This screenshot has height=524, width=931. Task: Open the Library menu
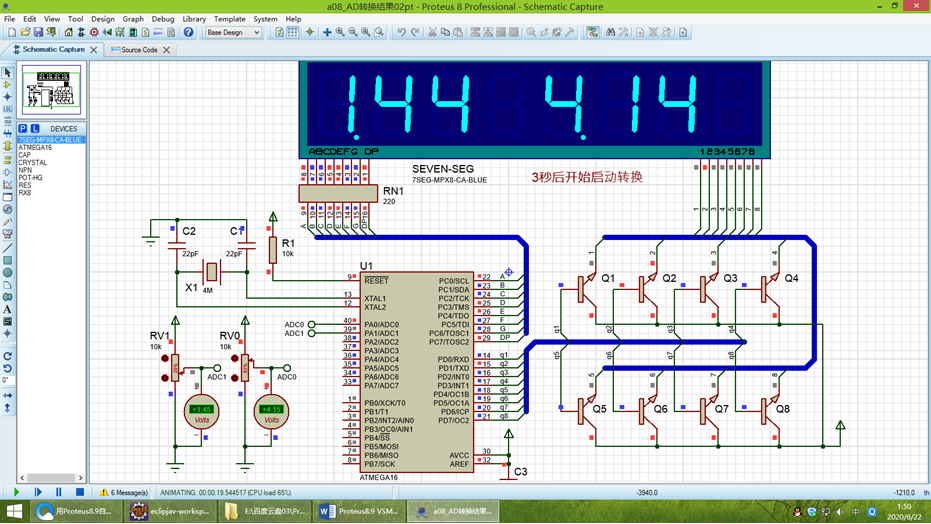194,19
